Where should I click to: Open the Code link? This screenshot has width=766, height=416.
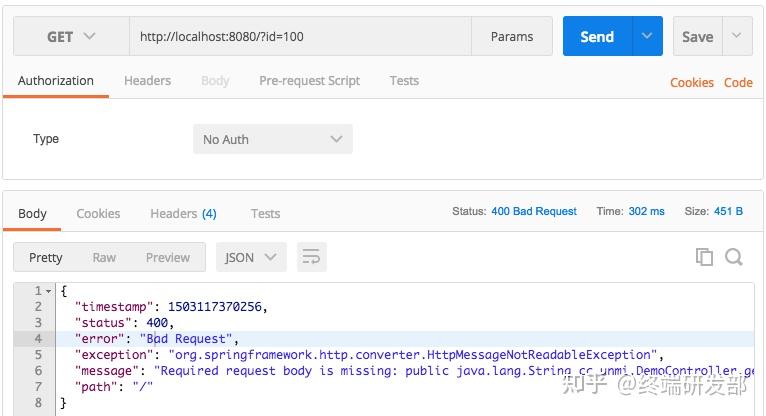(738, 82)
